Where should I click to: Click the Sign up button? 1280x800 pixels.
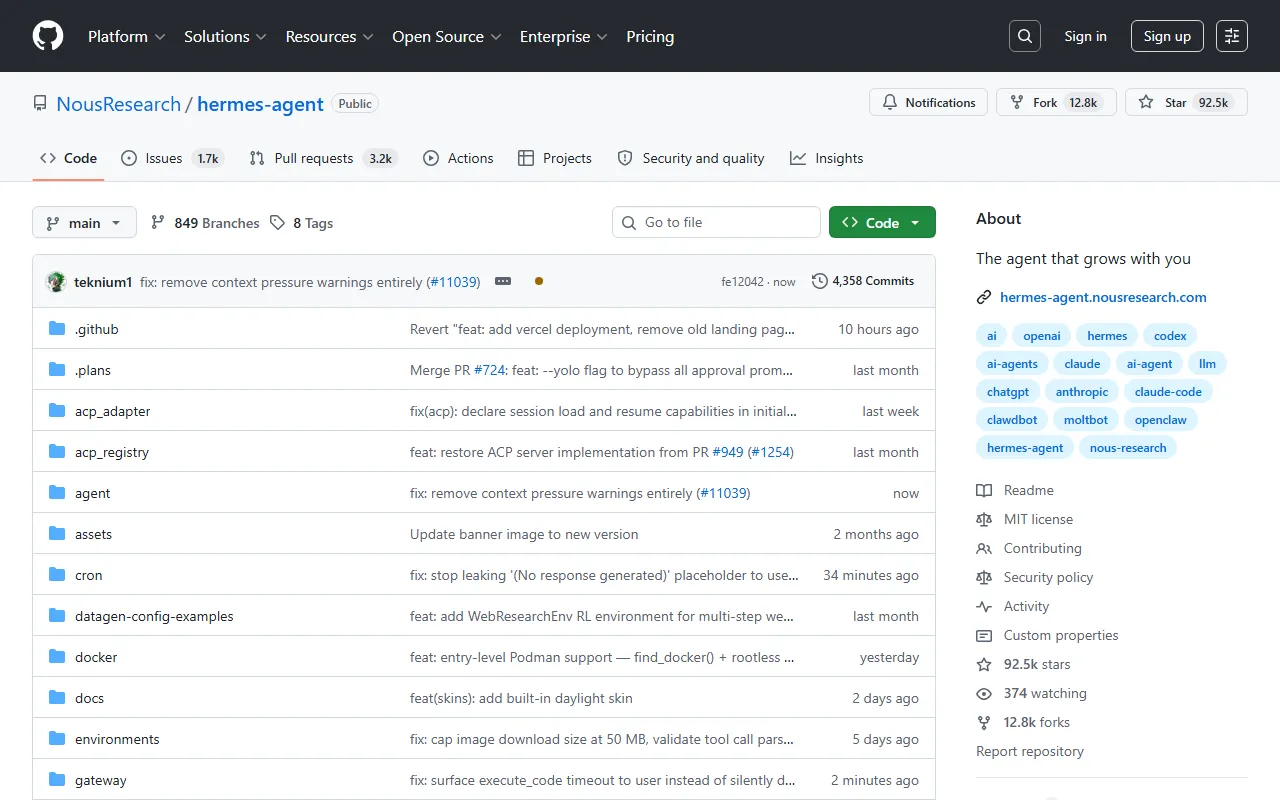click(x=1167, y=36)
